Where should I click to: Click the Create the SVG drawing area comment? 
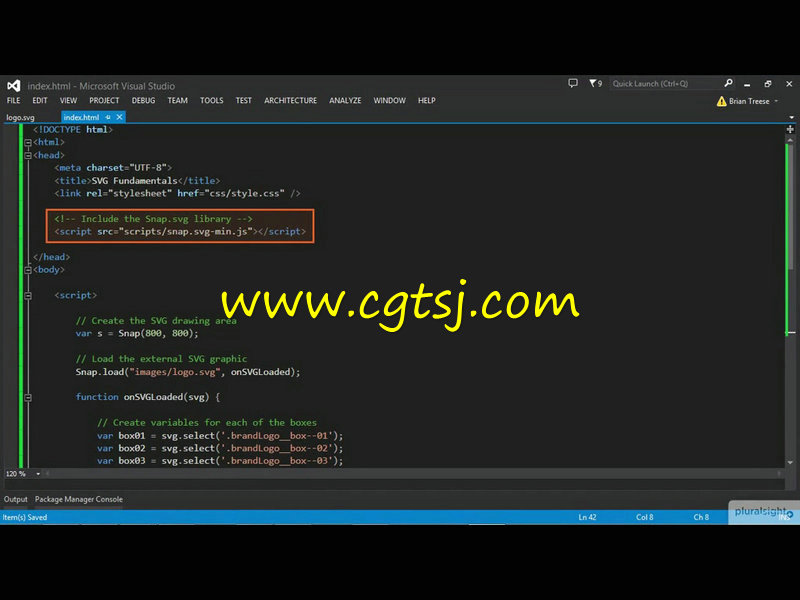tap(156, 321)
